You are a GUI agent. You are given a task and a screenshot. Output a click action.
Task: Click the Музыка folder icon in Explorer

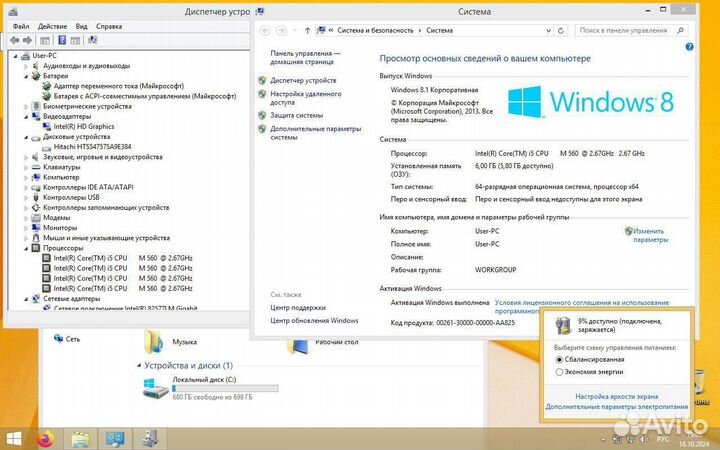(154, 342)
